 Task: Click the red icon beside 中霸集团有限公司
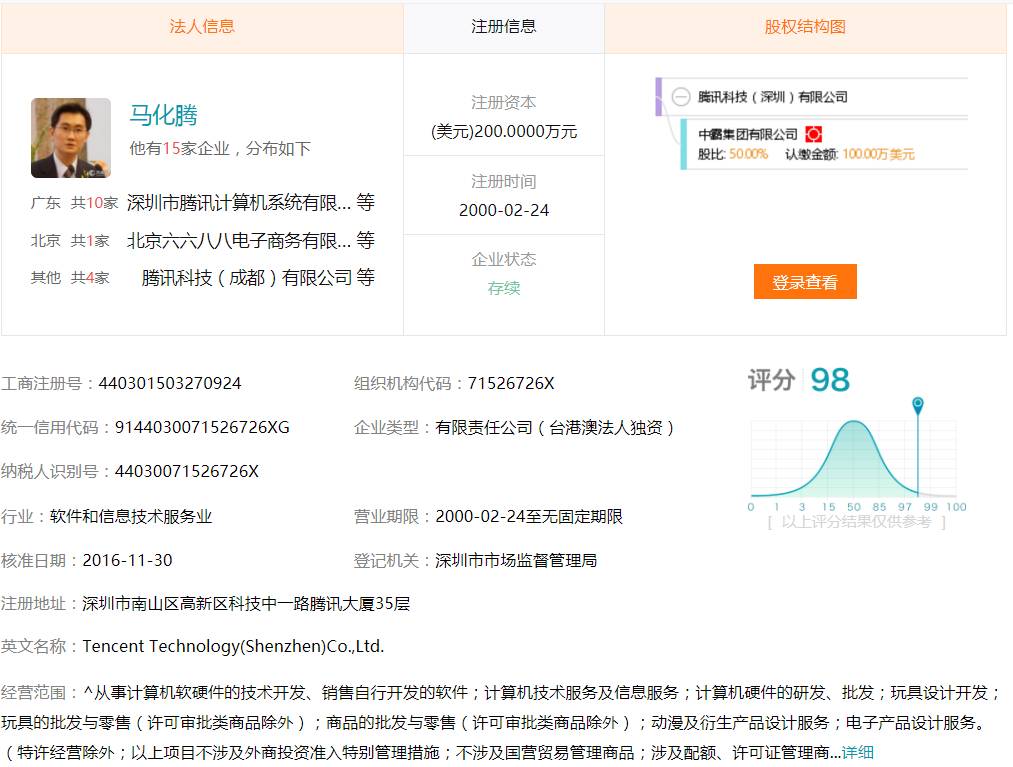point(813,134)
